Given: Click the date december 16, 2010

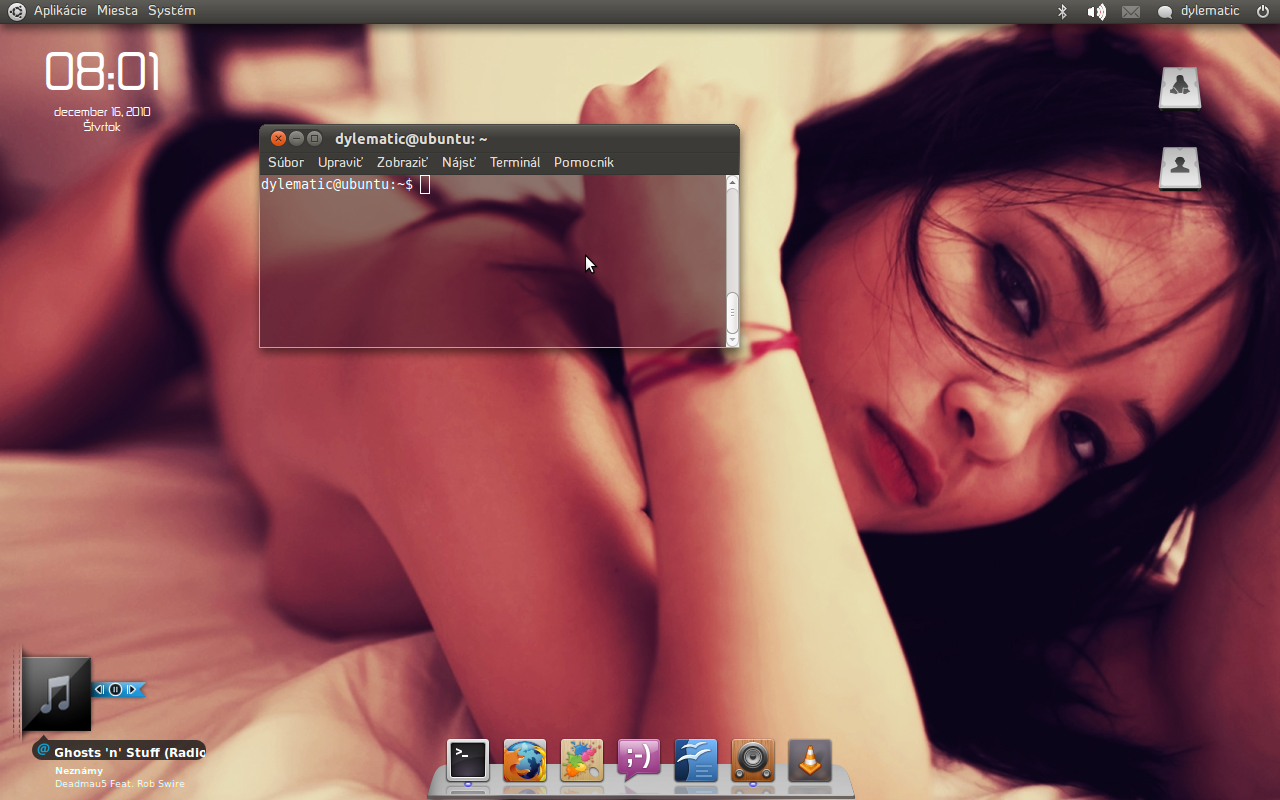Looking at the screenshot, I should tap(102, 112).
